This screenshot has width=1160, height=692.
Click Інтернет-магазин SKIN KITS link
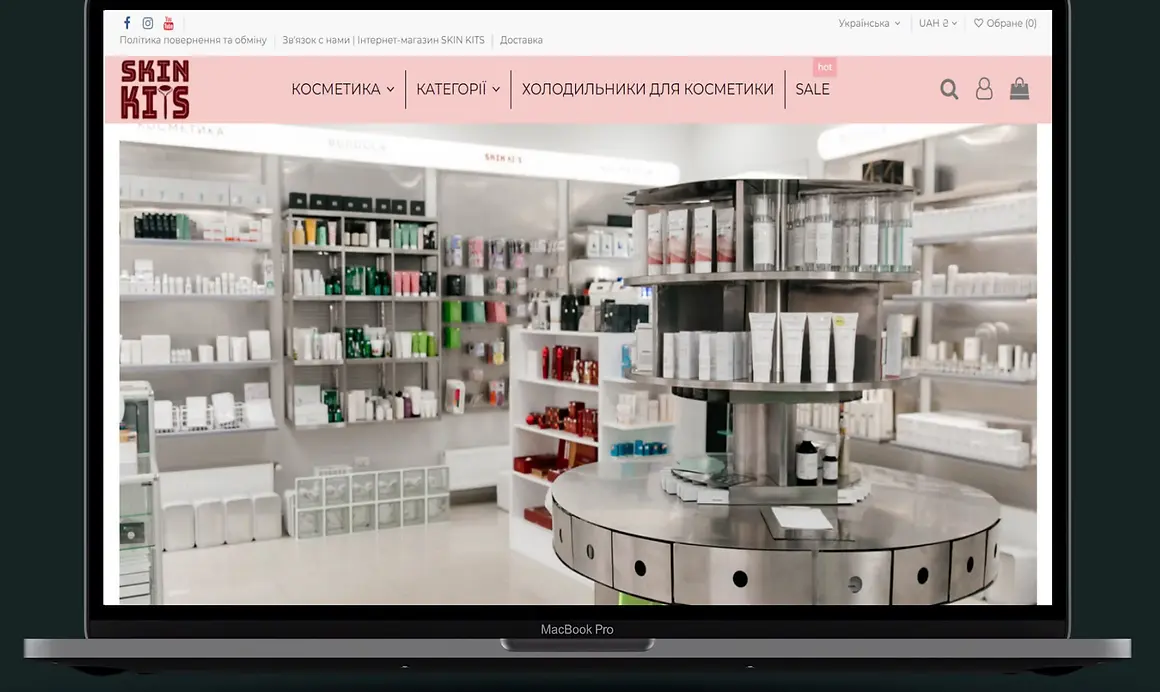point(420,40)
